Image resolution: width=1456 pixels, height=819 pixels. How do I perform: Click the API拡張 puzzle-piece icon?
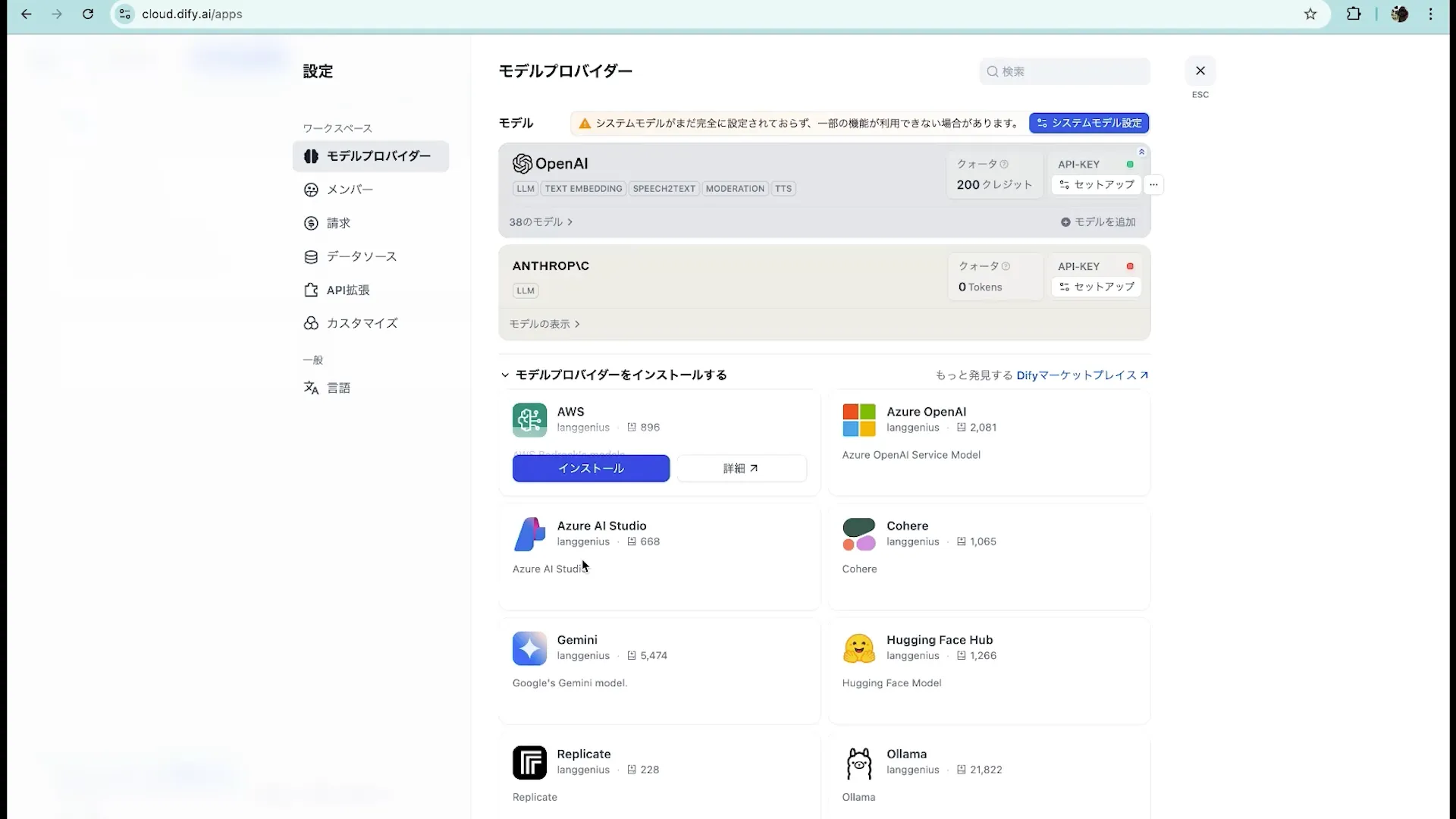(311, 290)
